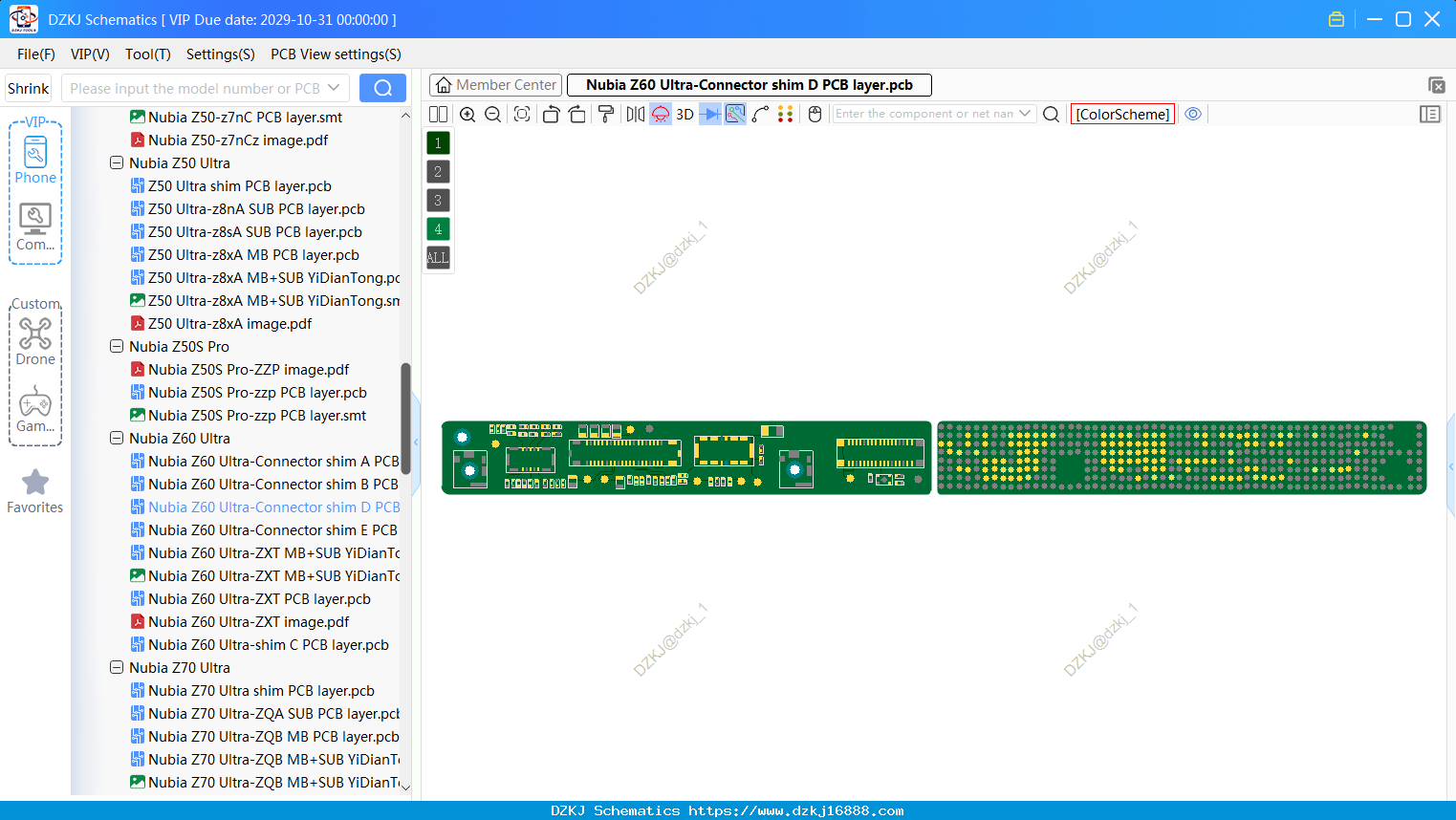Zoom in on the PCB view
This screenshot has height=820, width=1456.
[467, 114]
